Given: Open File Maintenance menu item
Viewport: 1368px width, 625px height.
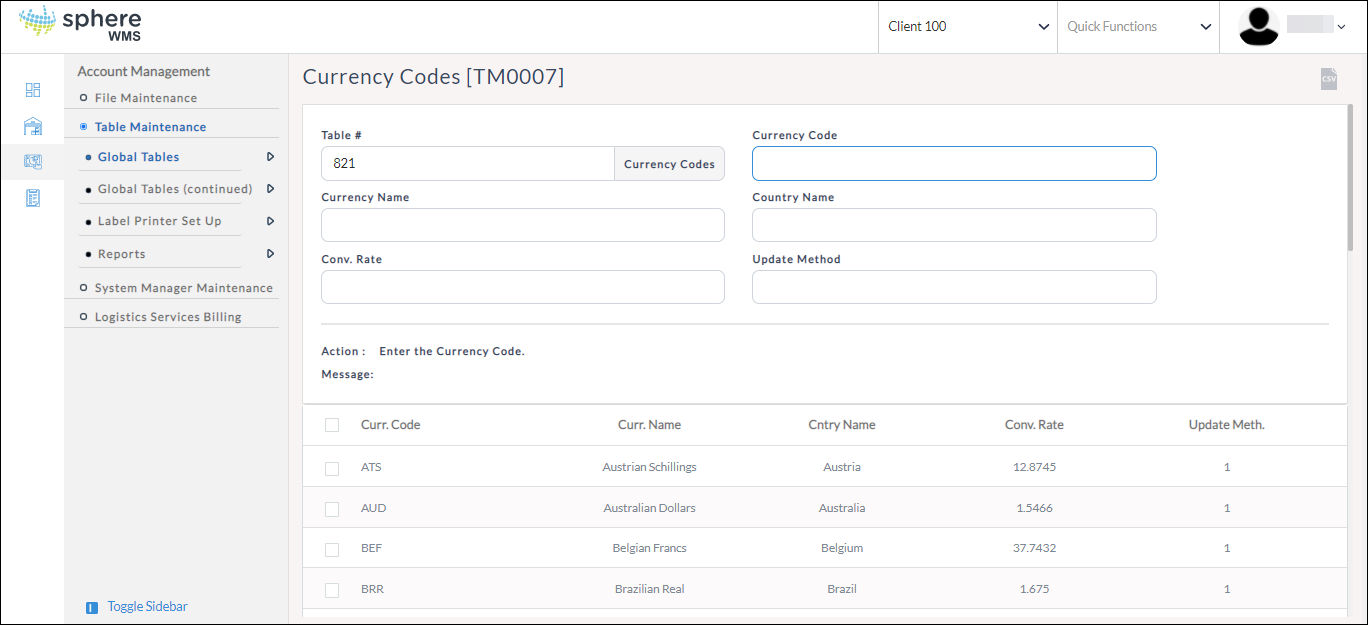Looking at the screenshot, I should click(x=145, y=98).
